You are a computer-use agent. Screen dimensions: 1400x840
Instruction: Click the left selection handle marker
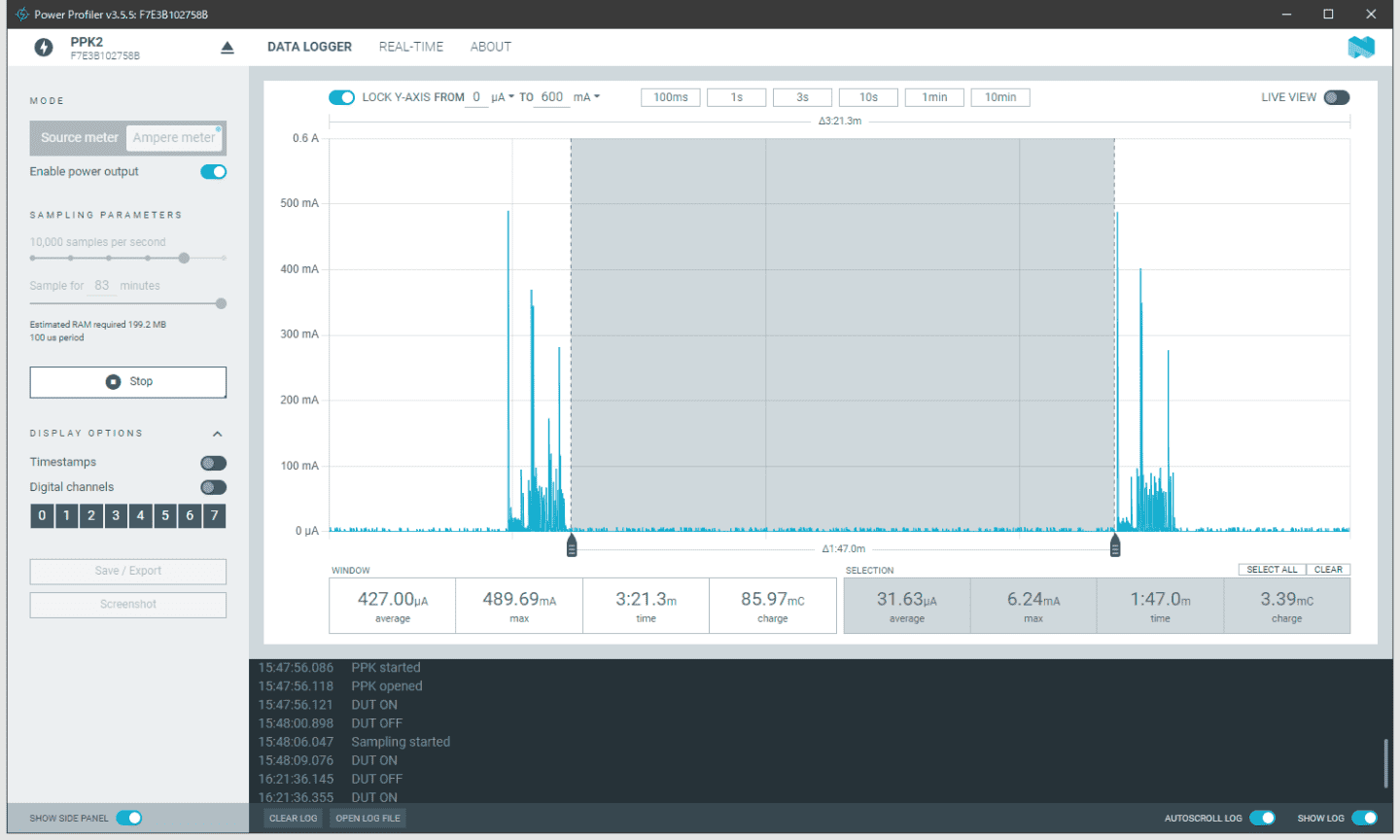572,545
